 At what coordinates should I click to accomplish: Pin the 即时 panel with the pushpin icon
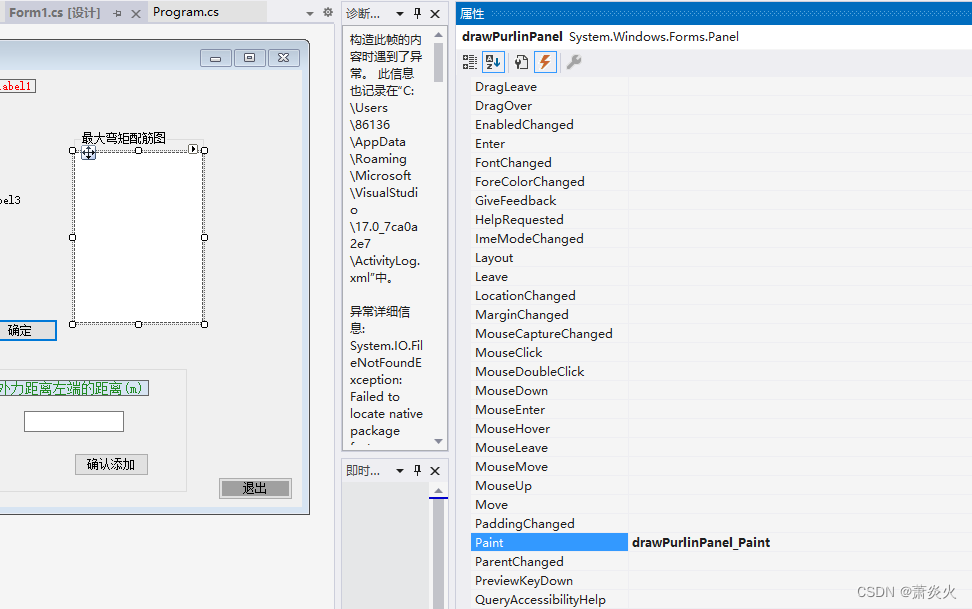(417, 470)
